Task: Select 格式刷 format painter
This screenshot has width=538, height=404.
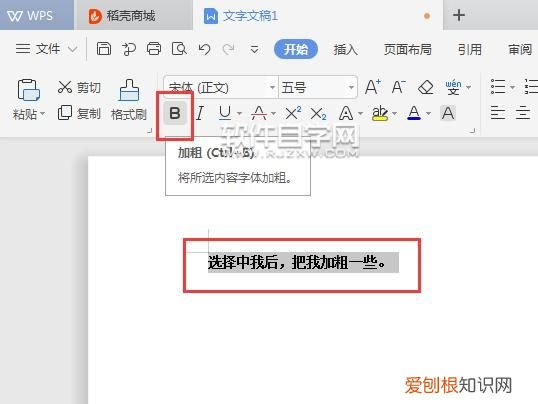Action: pos(129,100)
